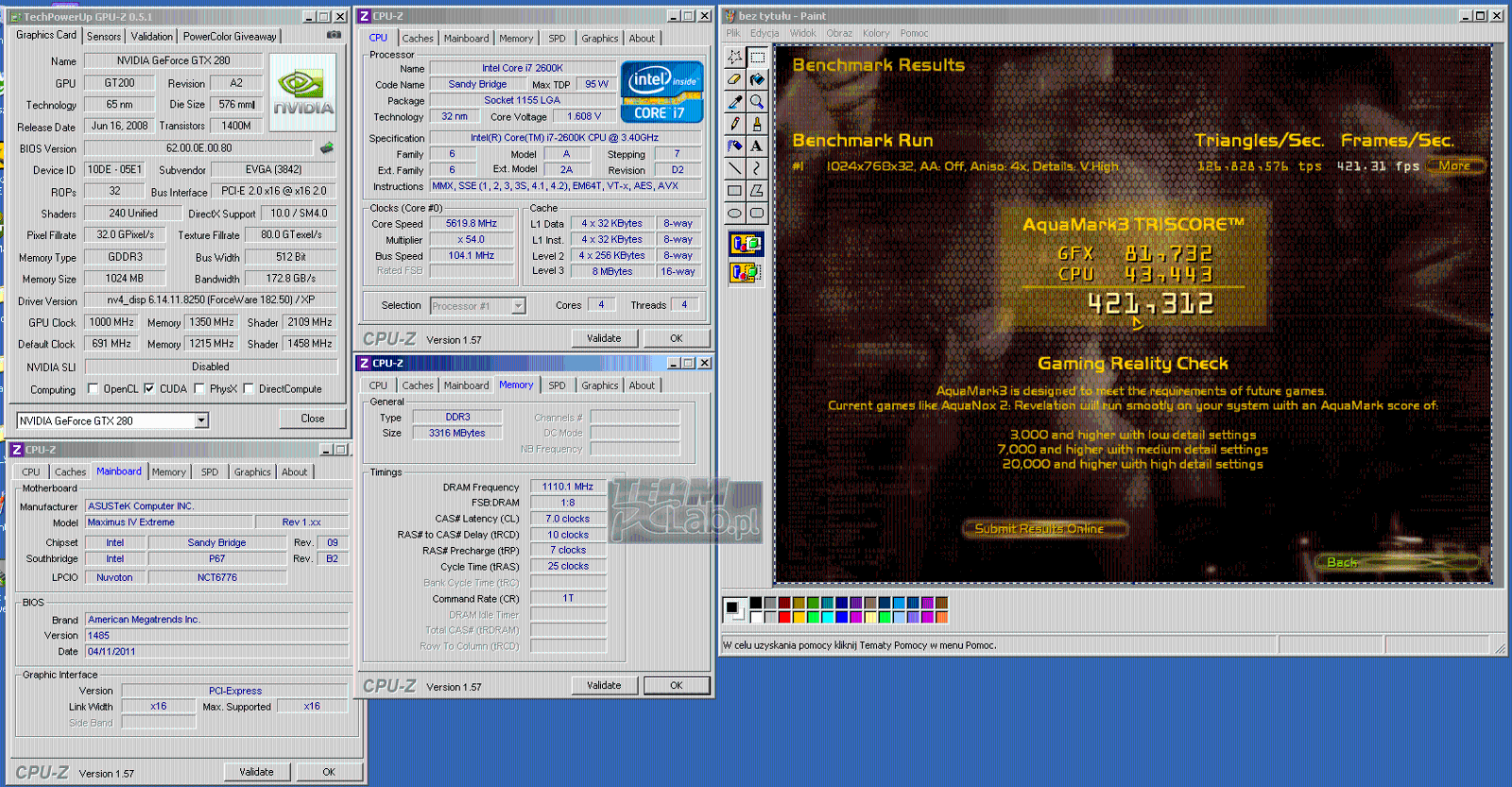This screenshot has height=787, width=1512.
Task: Open Paint title bar system icon
Action: point(730,15)
